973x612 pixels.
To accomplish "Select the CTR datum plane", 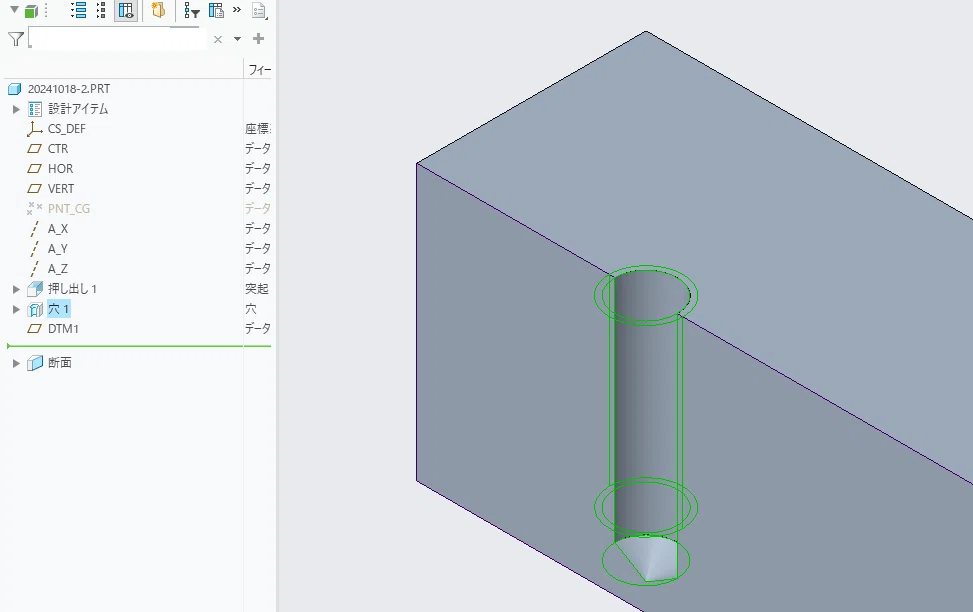I will coord(58,149).
